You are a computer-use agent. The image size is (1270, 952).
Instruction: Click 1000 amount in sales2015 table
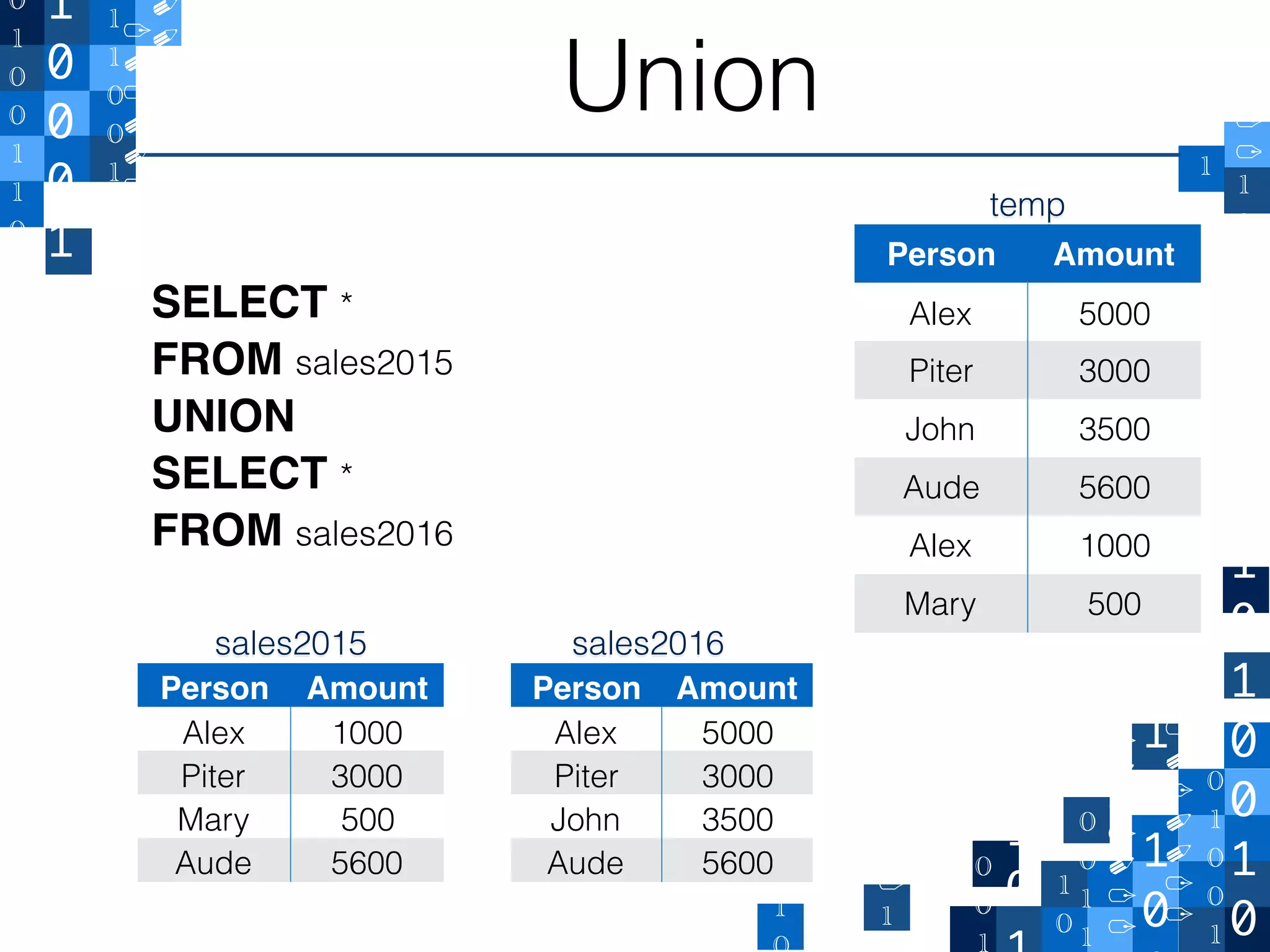coord(368,733)
